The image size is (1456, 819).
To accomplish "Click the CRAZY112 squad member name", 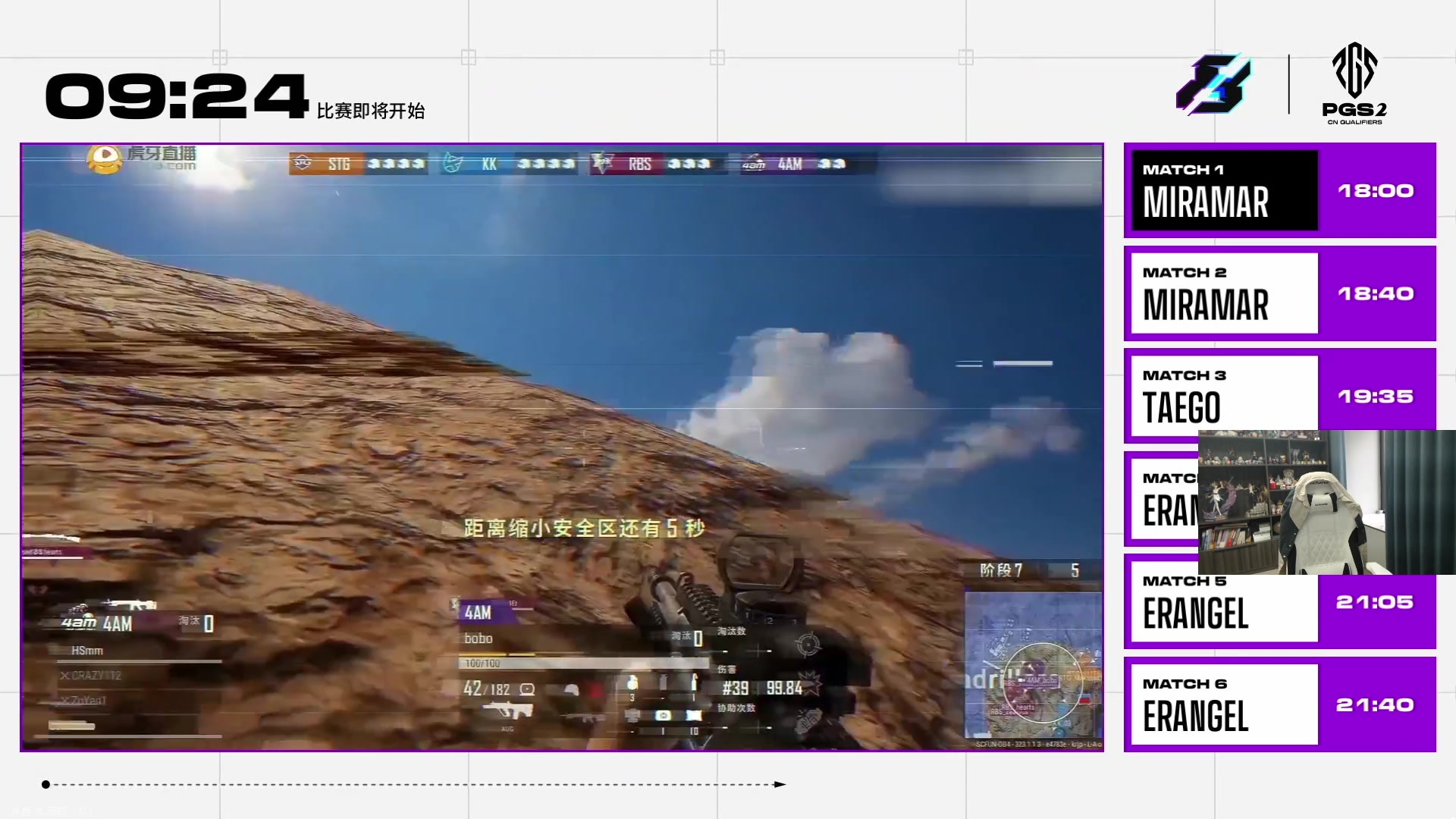I will pos(96,675).
